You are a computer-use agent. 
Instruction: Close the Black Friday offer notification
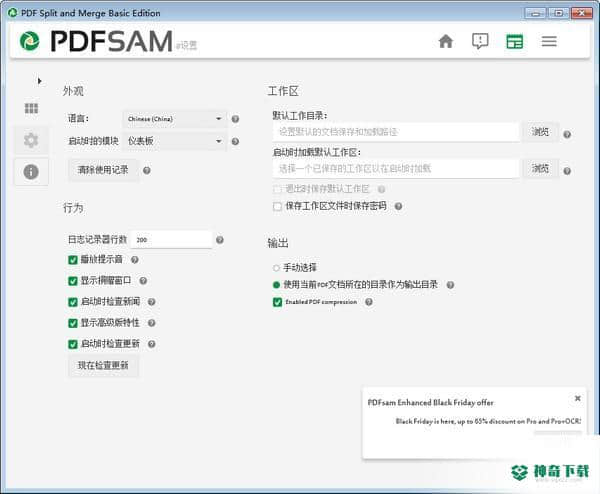(577, 398)
